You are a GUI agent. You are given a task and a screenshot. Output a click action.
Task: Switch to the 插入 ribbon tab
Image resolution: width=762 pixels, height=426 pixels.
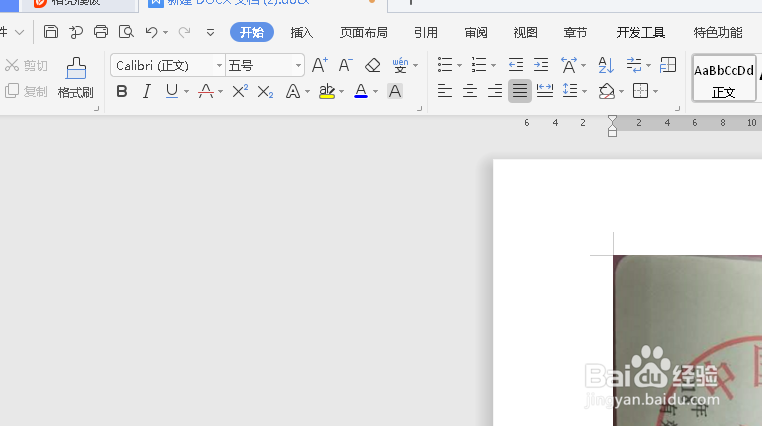pos(302,33)
